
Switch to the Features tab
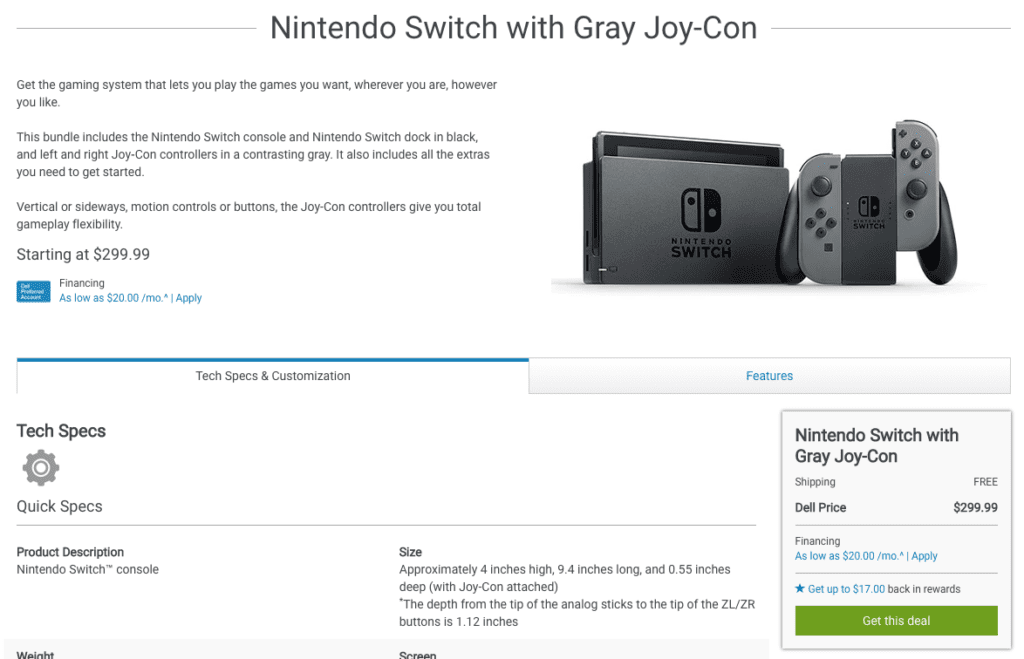(769, 376)
